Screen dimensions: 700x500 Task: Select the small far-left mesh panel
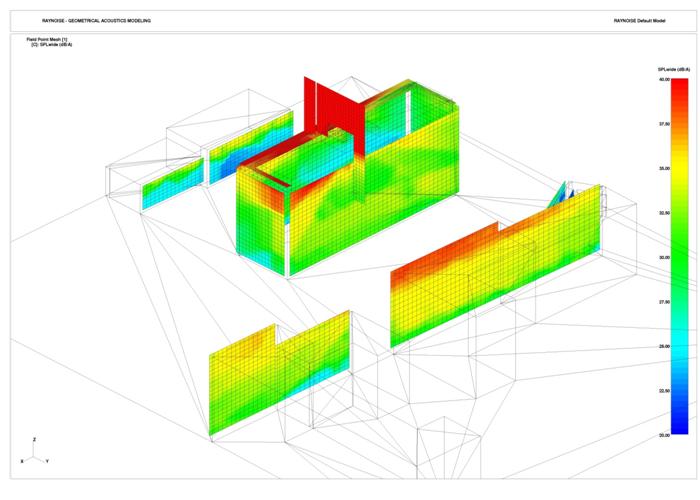click(x=168, y=186)
